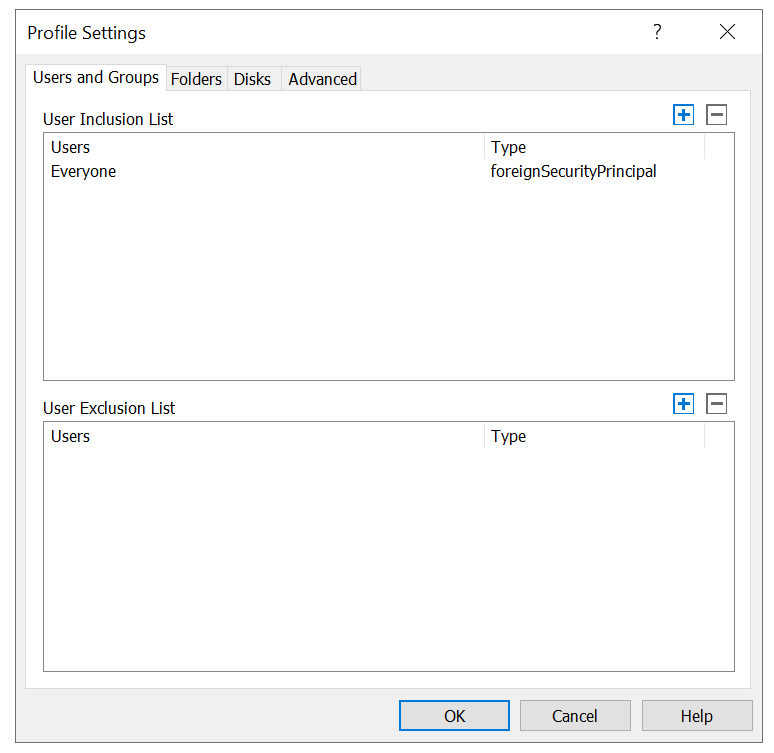Image resolution: width=774 pixels, height=753 pixels.
Task: Add a user to the Exclusion List
Action: pos(684,404)
